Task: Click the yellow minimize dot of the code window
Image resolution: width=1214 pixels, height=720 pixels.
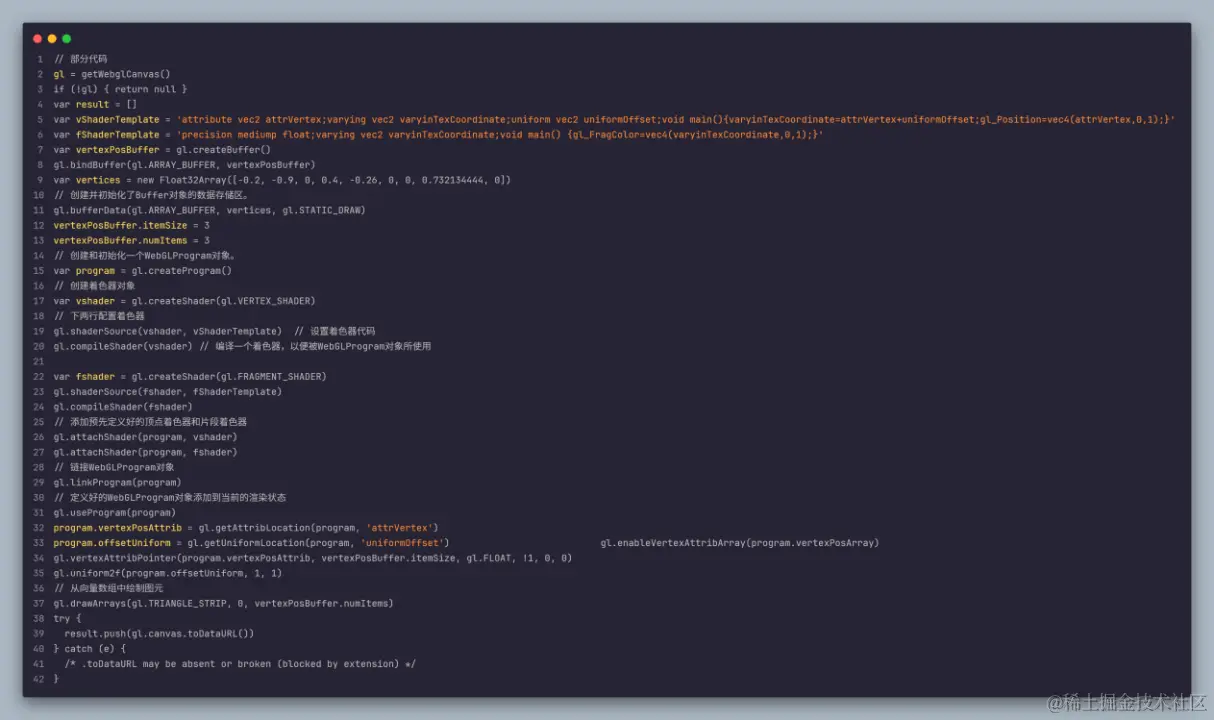Action: pos(52,39)
